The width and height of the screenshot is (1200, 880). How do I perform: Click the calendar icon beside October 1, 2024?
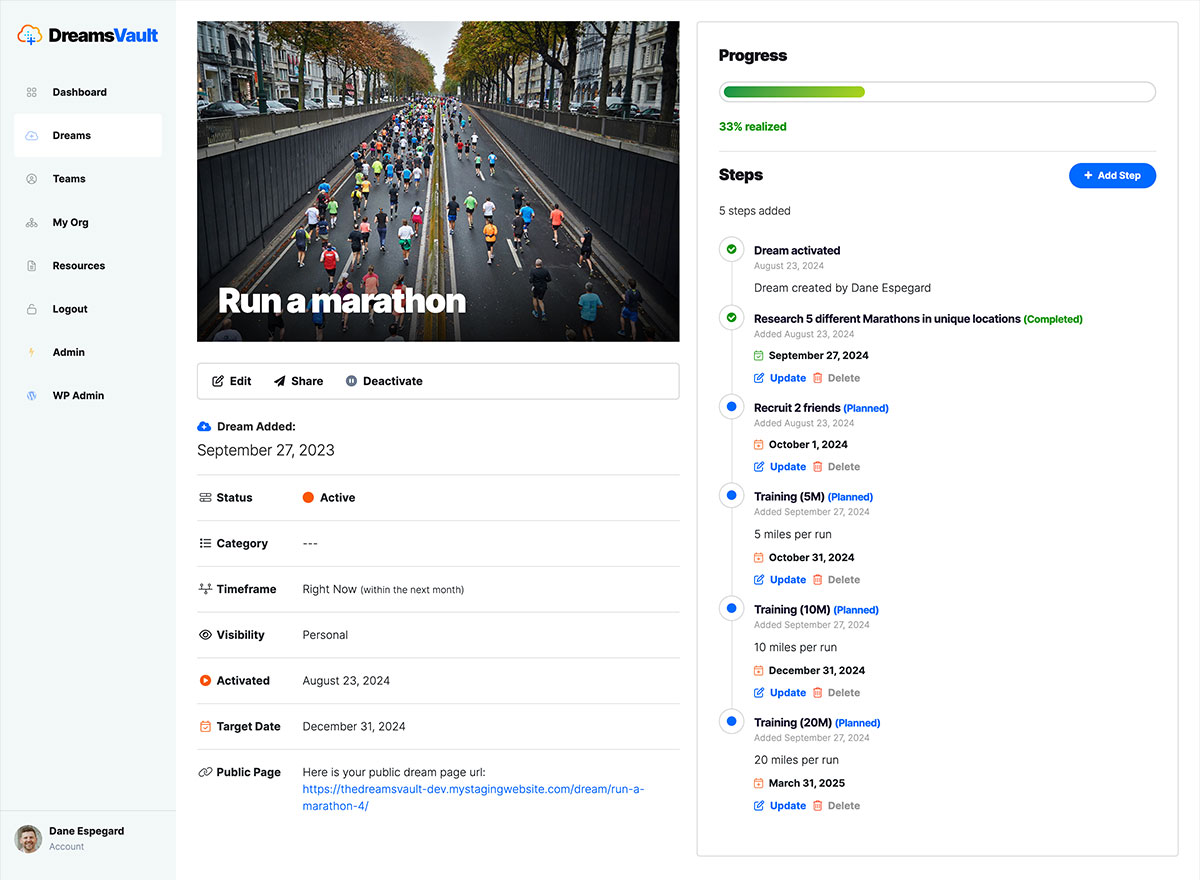point(759,444)
